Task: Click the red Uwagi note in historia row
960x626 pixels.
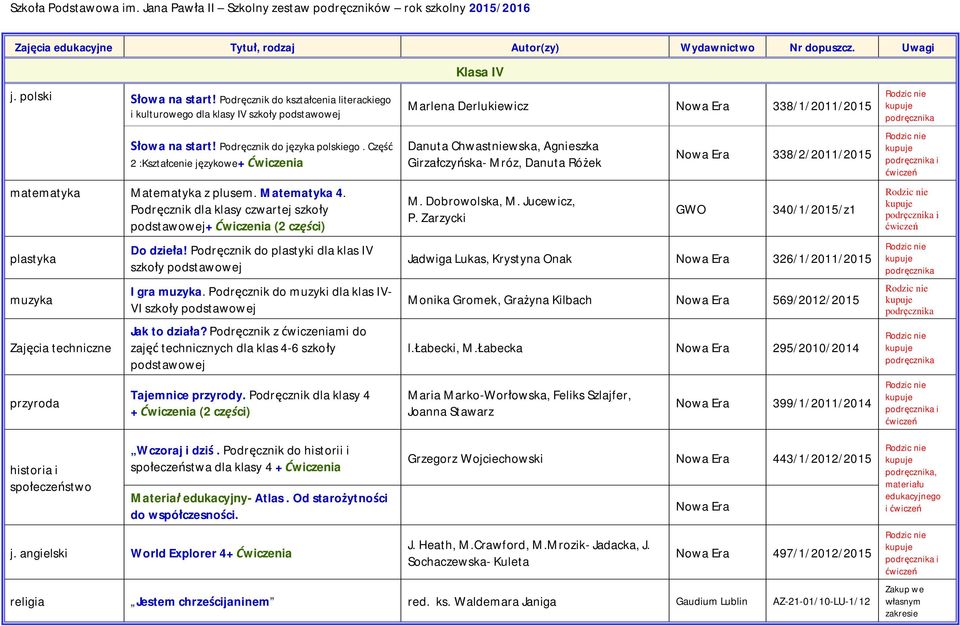Action: pos(913,478)
